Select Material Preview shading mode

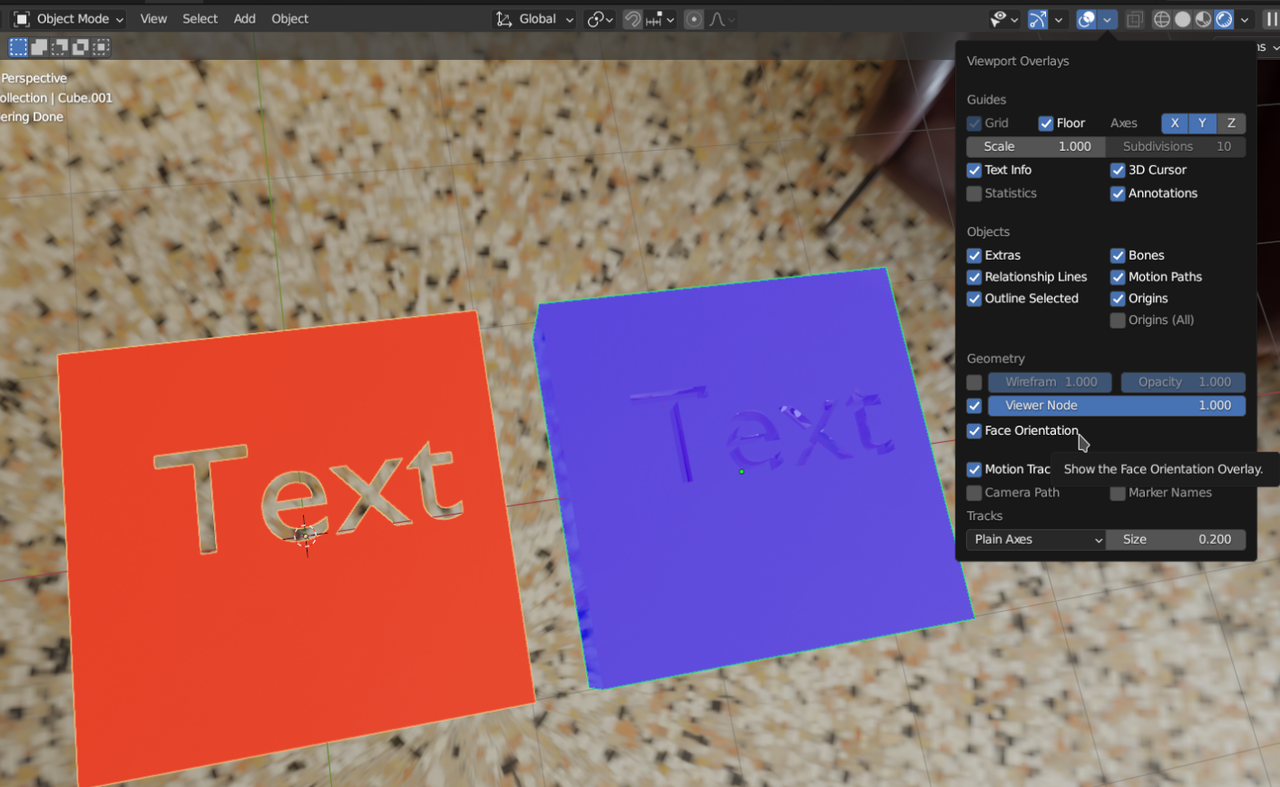point(1202,19)
